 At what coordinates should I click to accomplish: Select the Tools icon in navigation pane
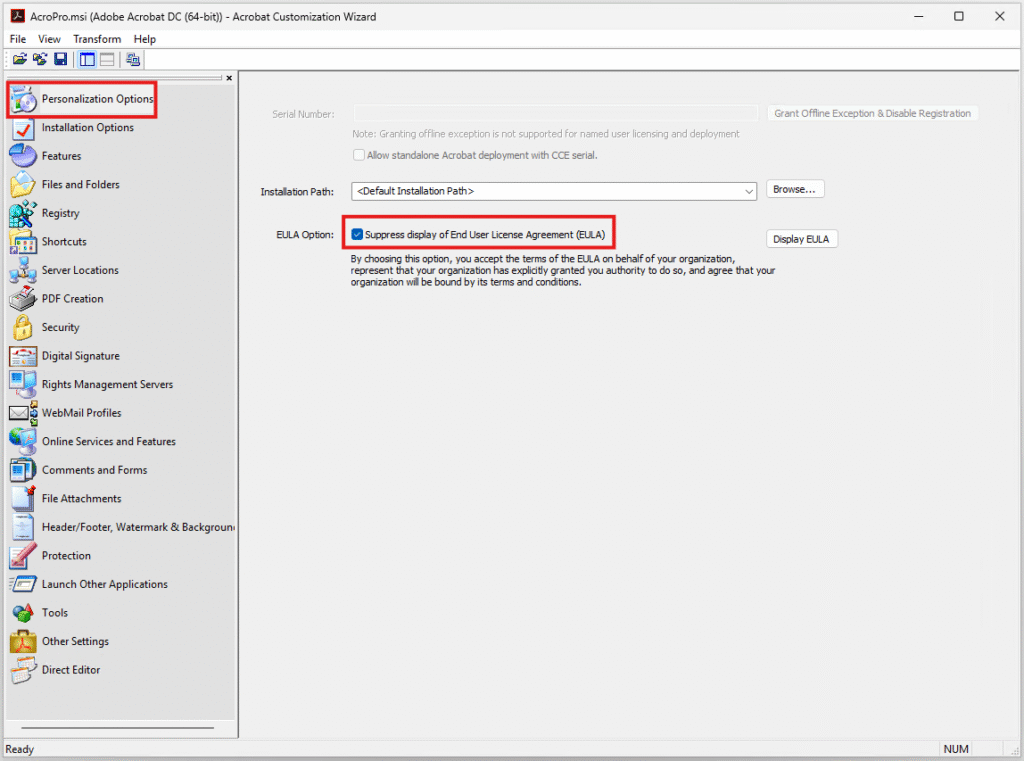23,613
